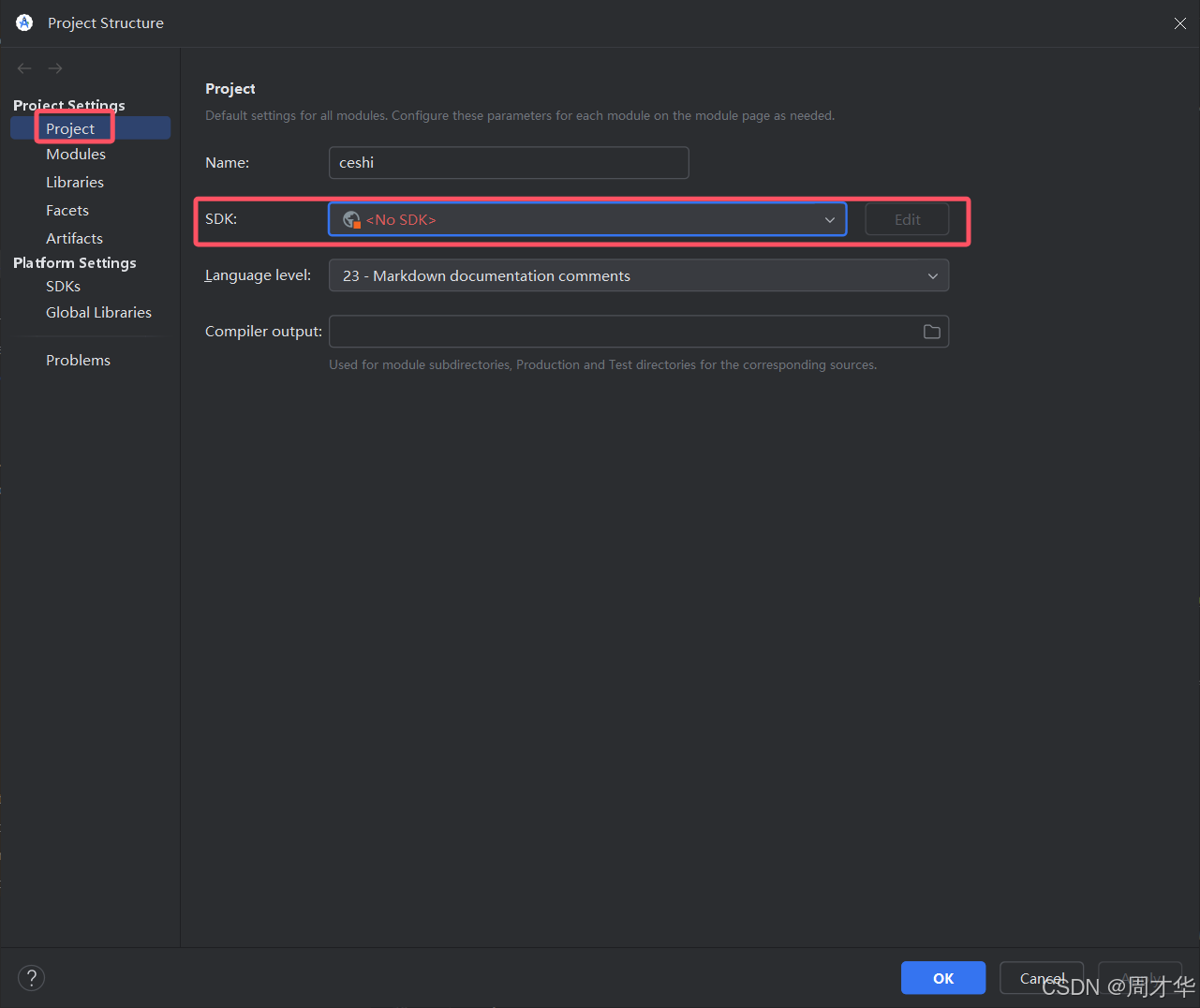Open the Problems section
This screenshot has width=1200, height=1008.
78,361
